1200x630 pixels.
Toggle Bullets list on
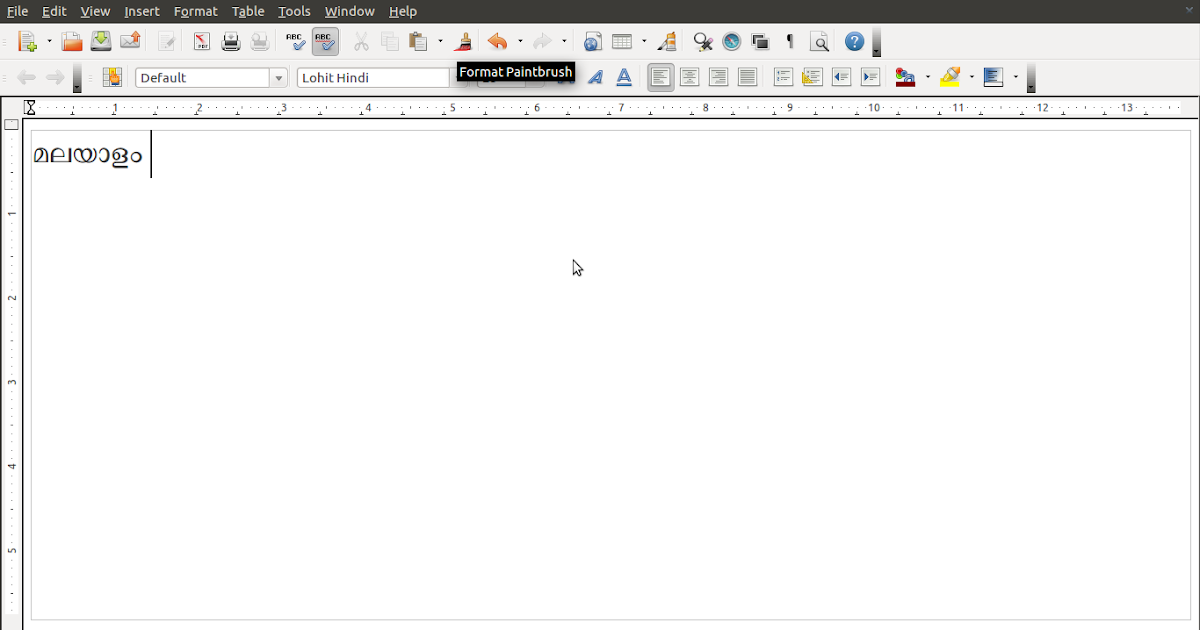click(813, 77)
